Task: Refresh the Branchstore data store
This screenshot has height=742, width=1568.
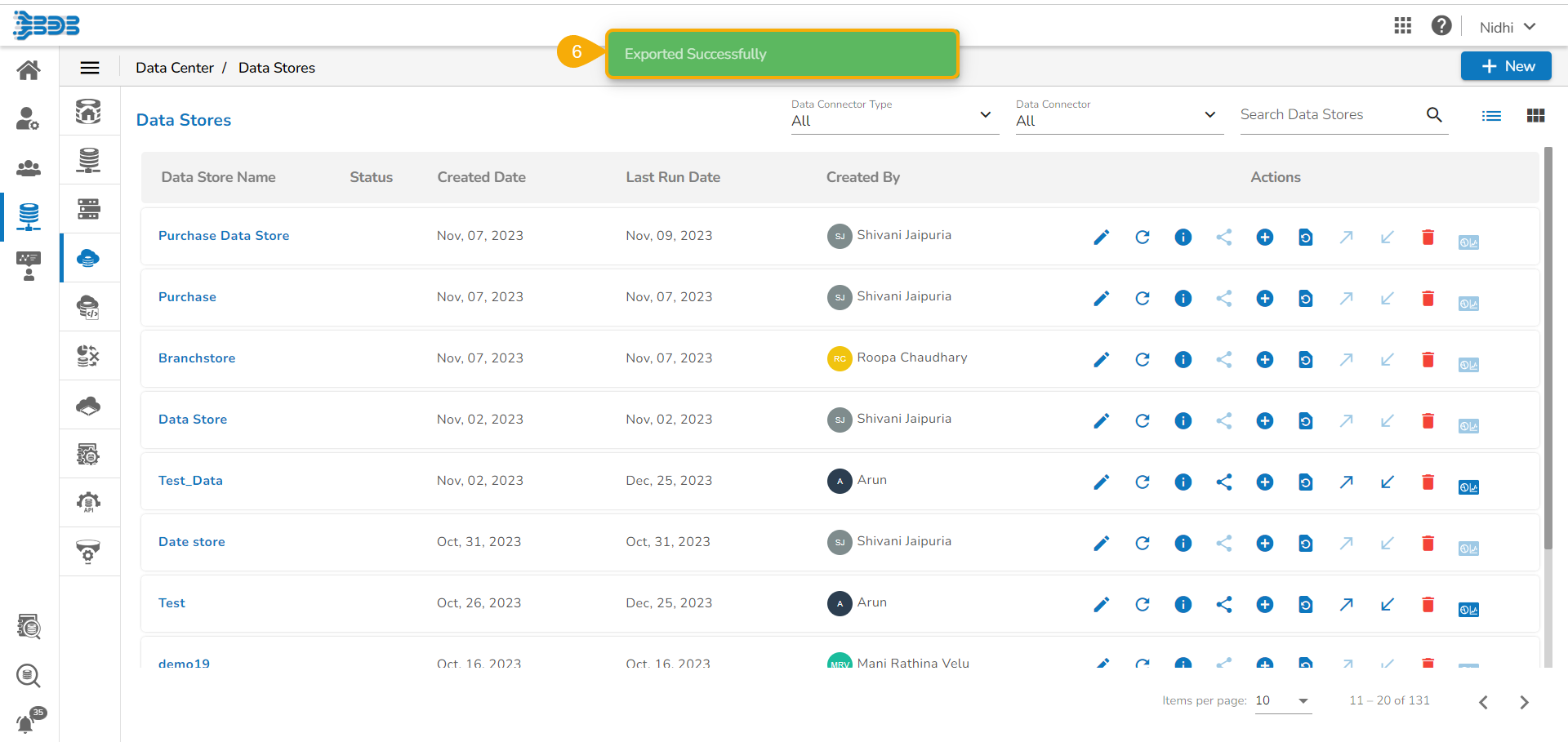Action: (x=1142, y=359)
